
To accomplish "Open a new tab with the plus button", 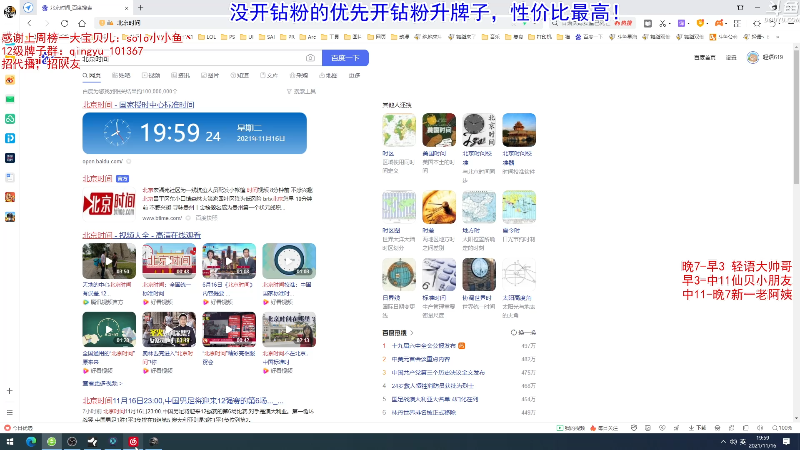I will tap(140, 8).
